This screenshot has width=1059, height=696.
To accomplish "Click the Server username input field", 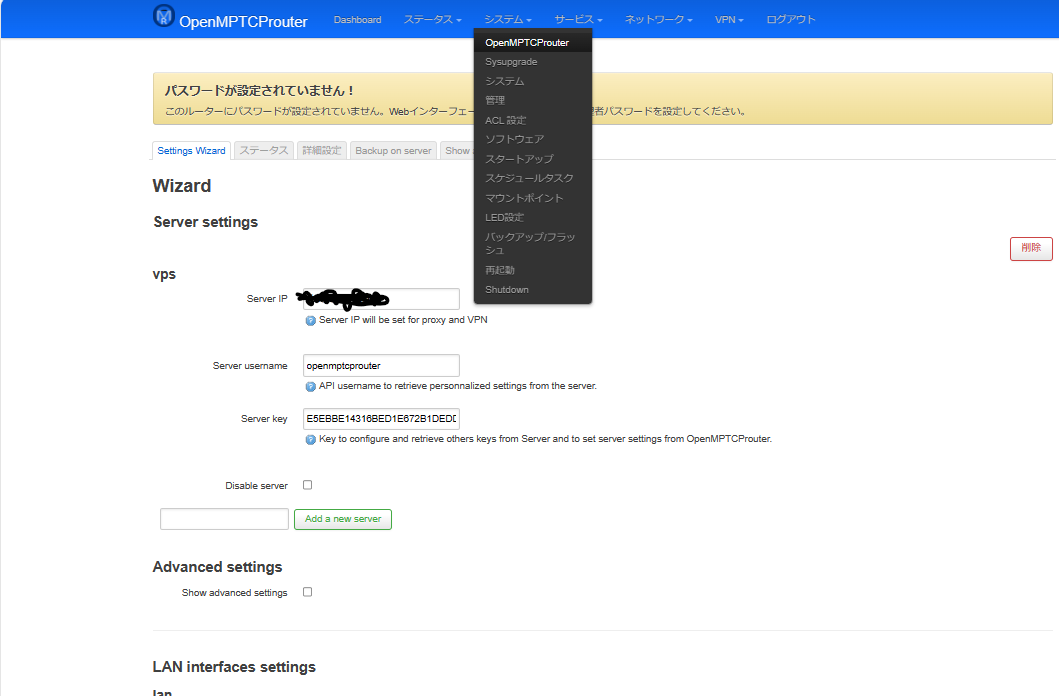I will click(x=381, y=365).
